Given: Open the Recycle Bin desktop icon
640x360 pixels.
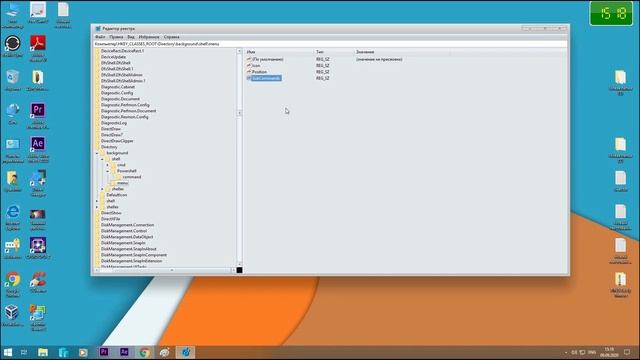Looking at the screenshot, I should 12,80.
